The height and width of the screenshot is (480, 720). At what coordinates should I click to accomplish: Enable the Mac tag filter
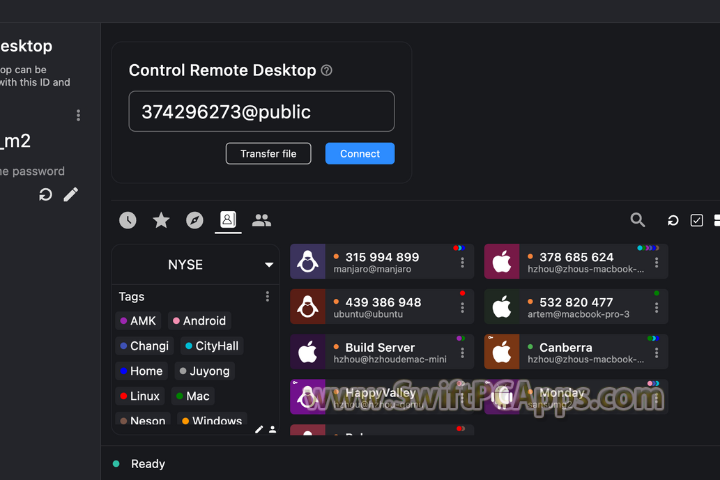point(193,396)
